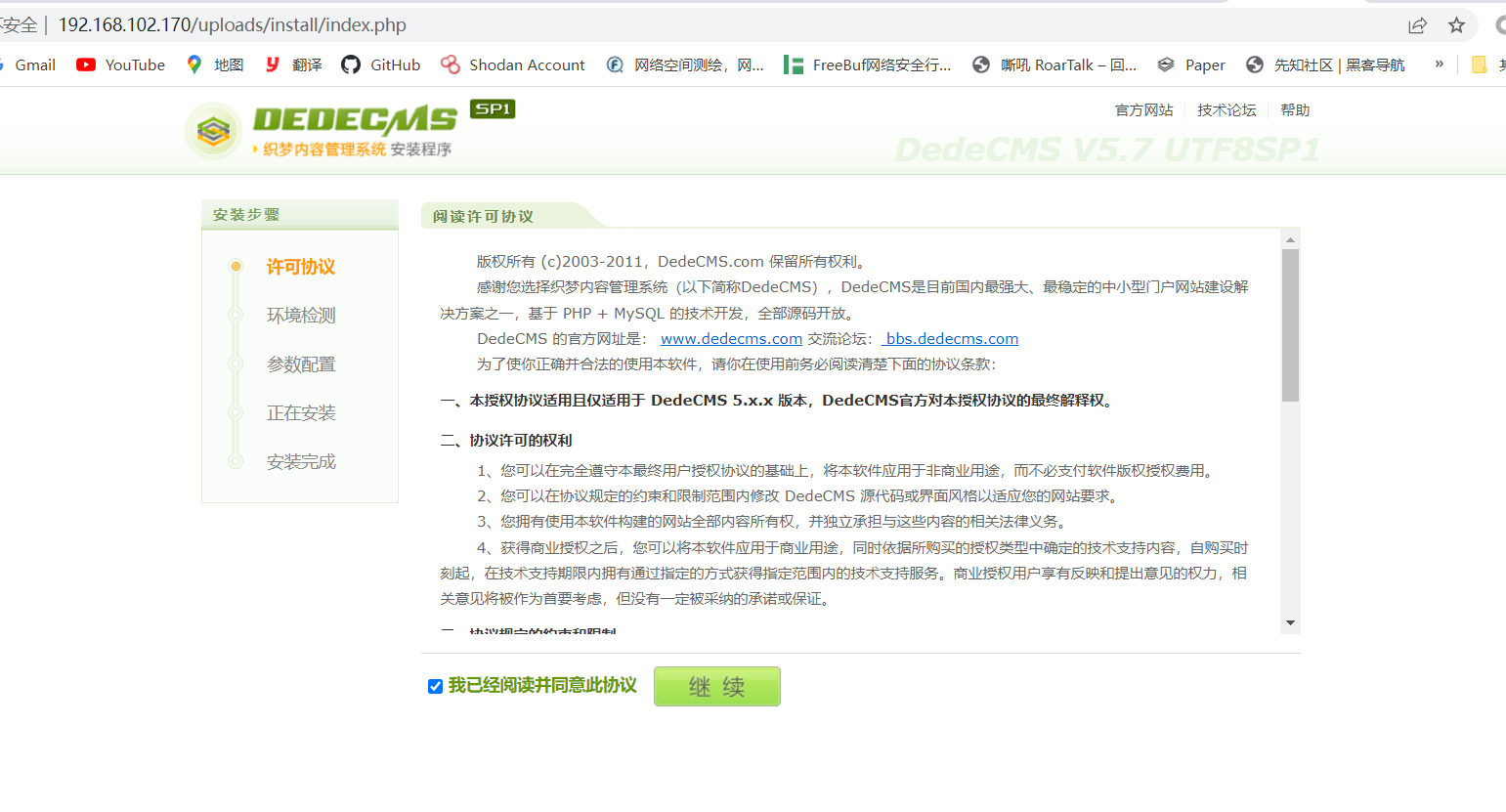Click the 继续 continue button
Viewport: 1506px width, 812px height.
coord(717,686)
